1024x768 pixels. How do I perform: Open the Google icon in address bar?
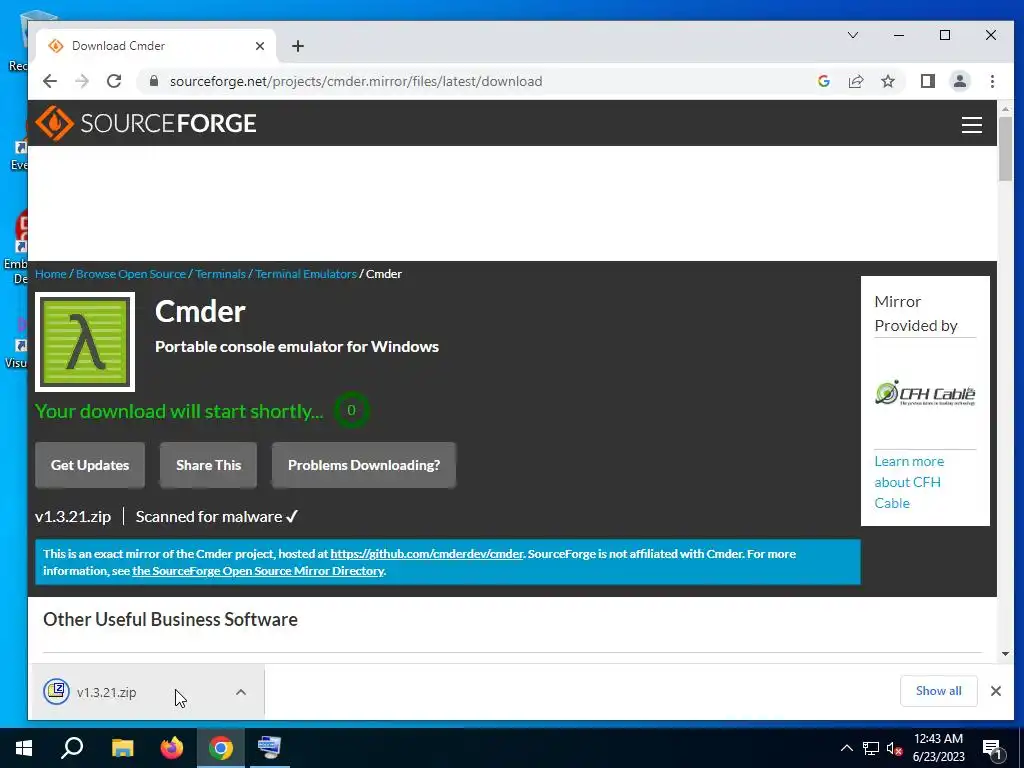[824, 81]
